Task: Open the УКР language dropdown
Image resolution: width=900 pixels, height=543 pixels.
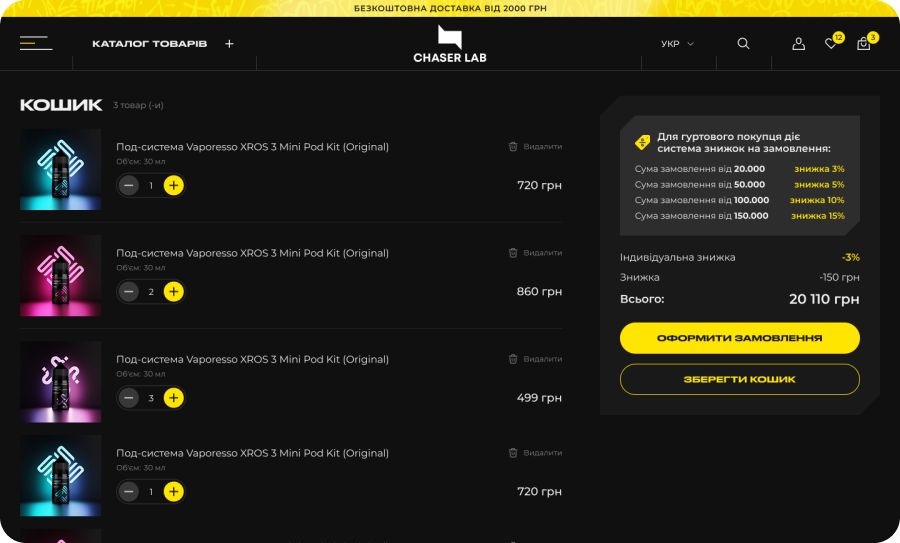Action: [x=677, y=44]
